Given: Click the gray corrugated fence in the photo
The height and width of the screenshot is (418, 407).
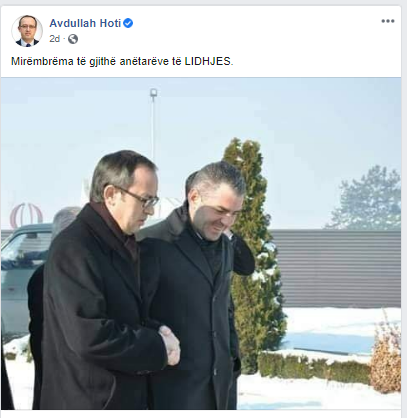Looking at the screenshot, I should 337,268.
